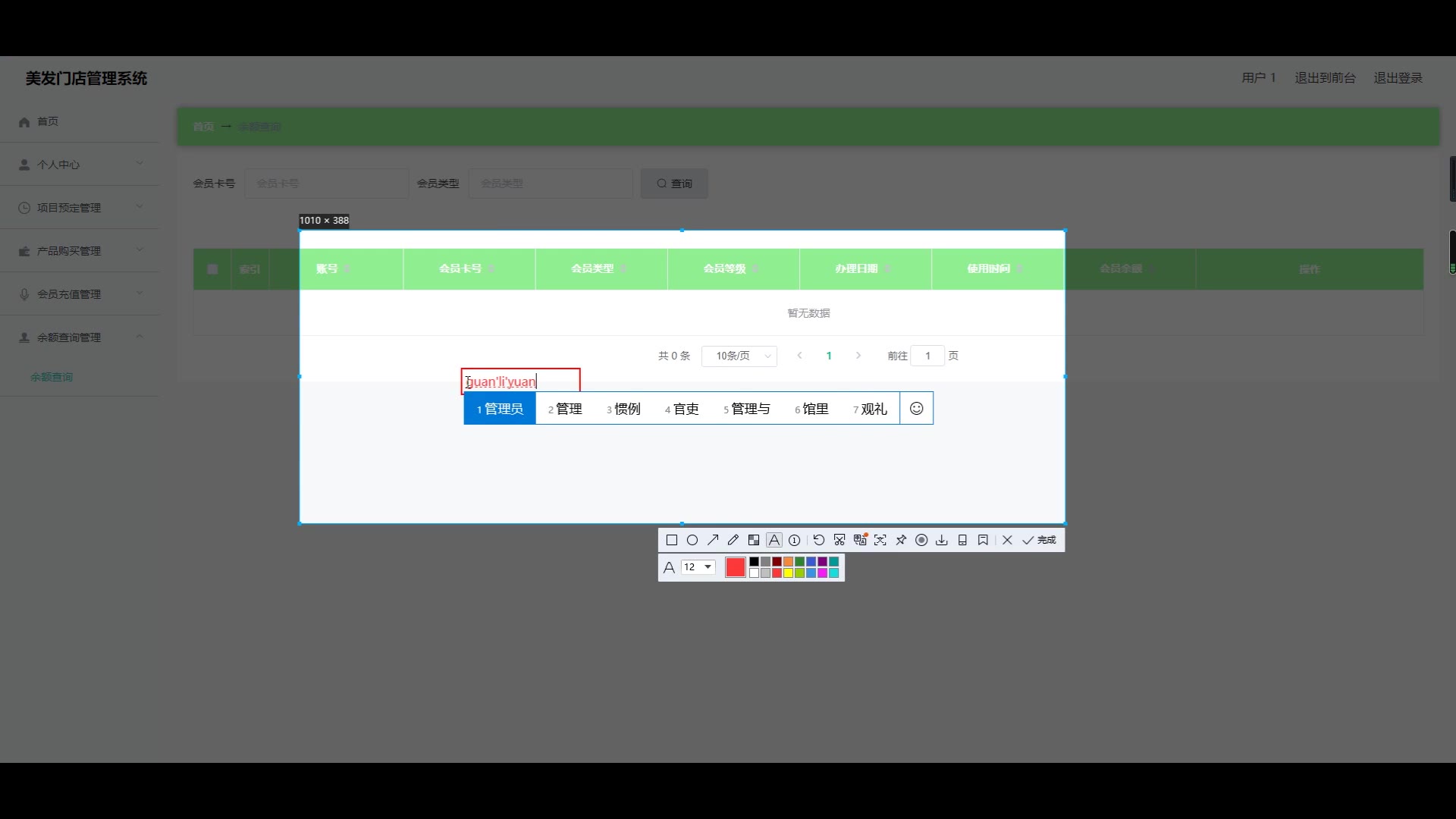
Task: Choose the 管理 IME candidate
Action: click(x=565, y=409)
